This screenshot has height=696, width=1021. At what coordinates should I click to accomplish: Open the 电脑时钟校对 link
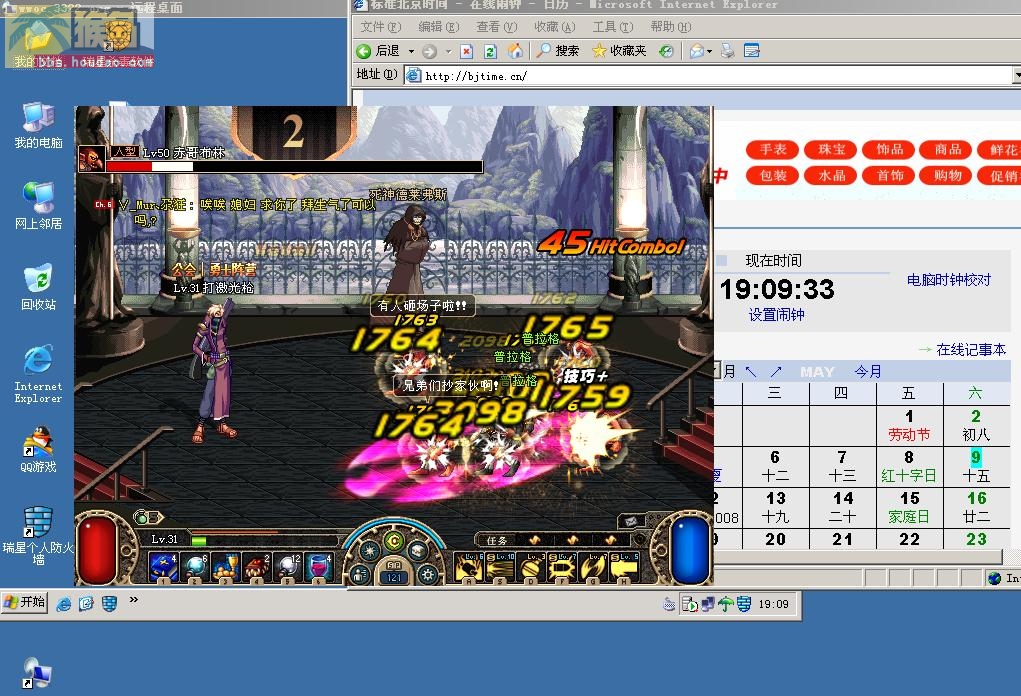949,280
